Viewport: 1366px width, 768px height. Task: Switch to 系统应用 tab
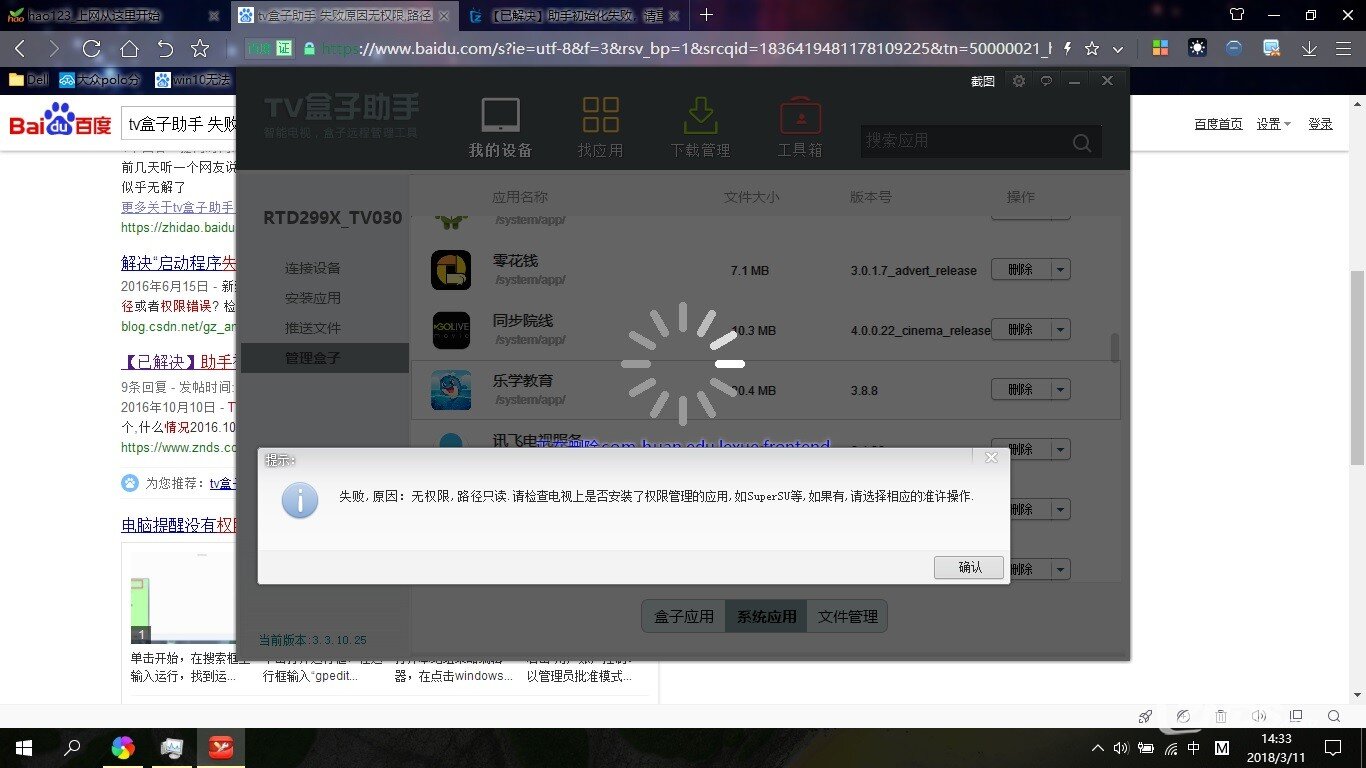tap(766, 616)
